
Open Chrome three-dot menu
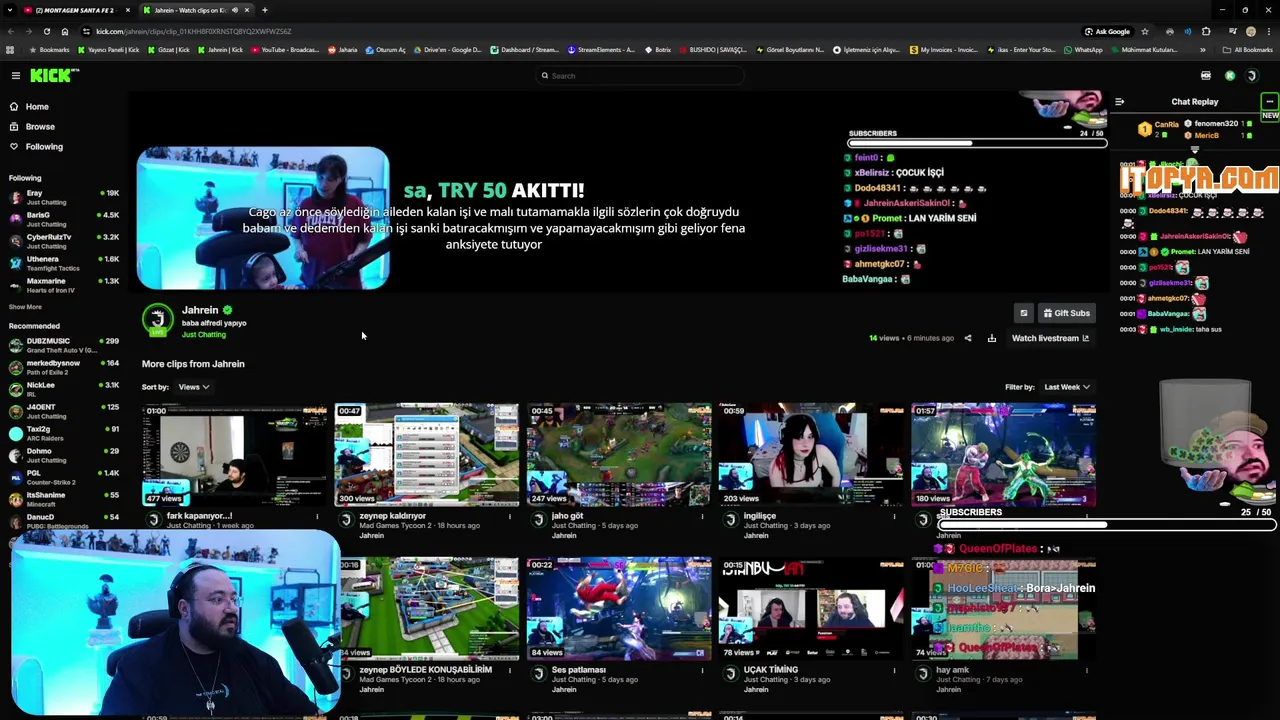coord(1268,31)
